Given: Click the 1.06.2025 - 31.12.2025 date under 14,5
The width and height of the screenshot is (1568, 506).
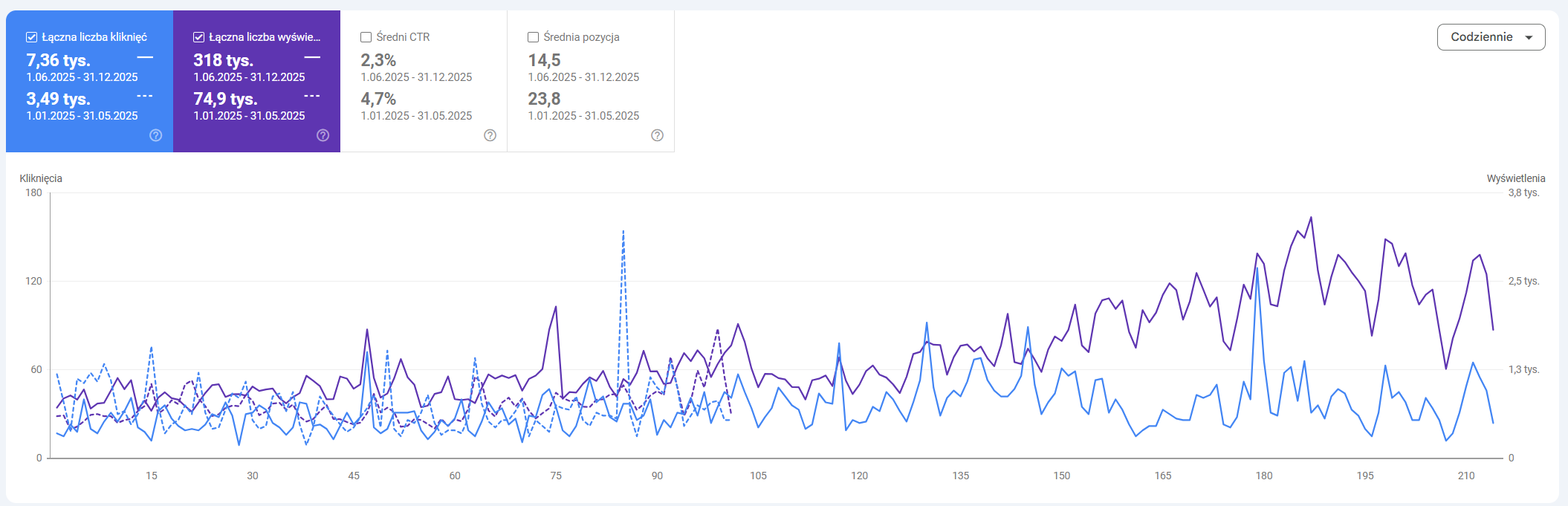Looking at the screenshot, I should pos(583,77).
